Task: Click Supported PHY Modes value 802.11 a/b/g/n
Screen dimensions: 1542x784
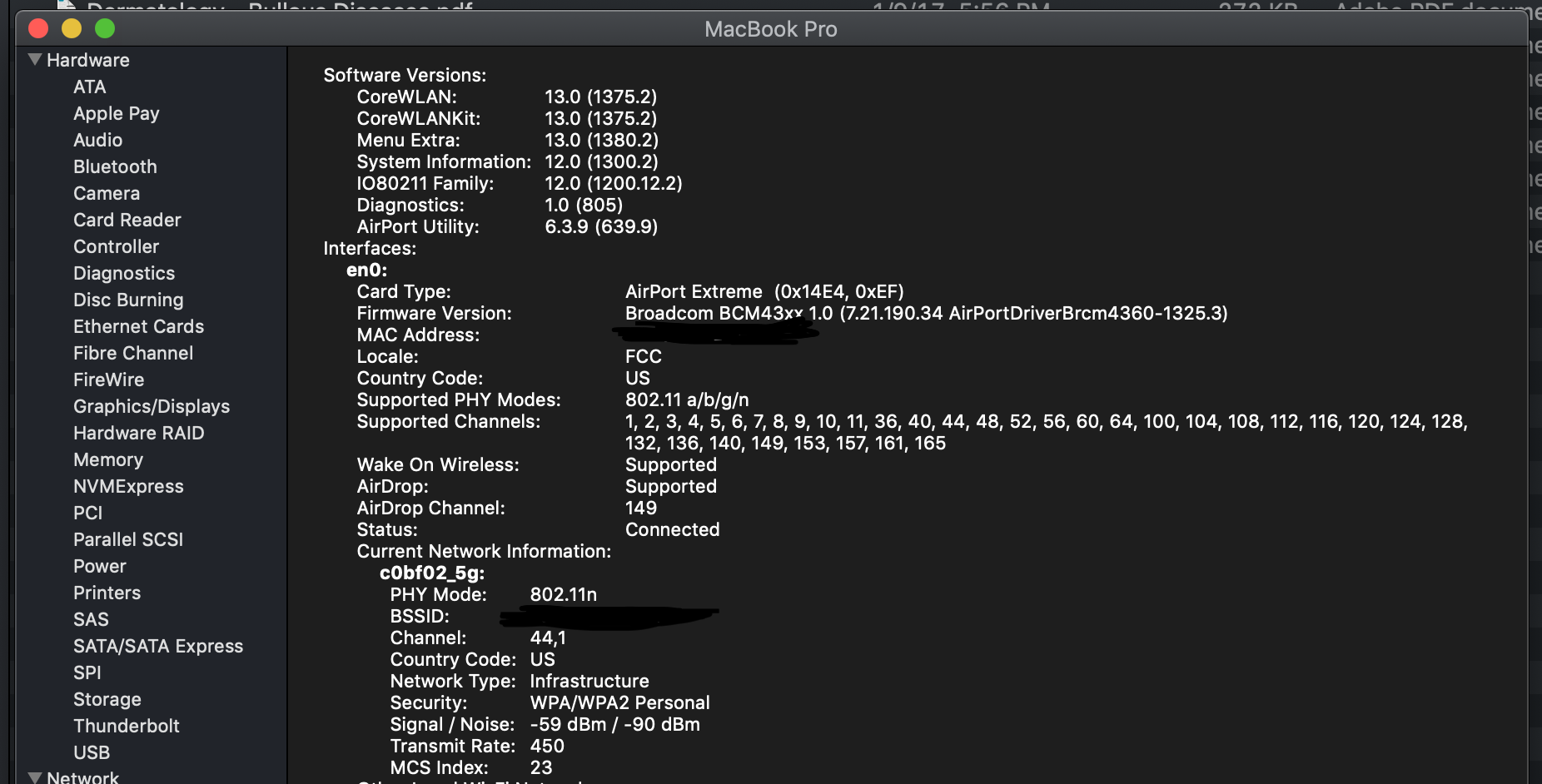Action: pyautogui.click(x=687, y=399)
